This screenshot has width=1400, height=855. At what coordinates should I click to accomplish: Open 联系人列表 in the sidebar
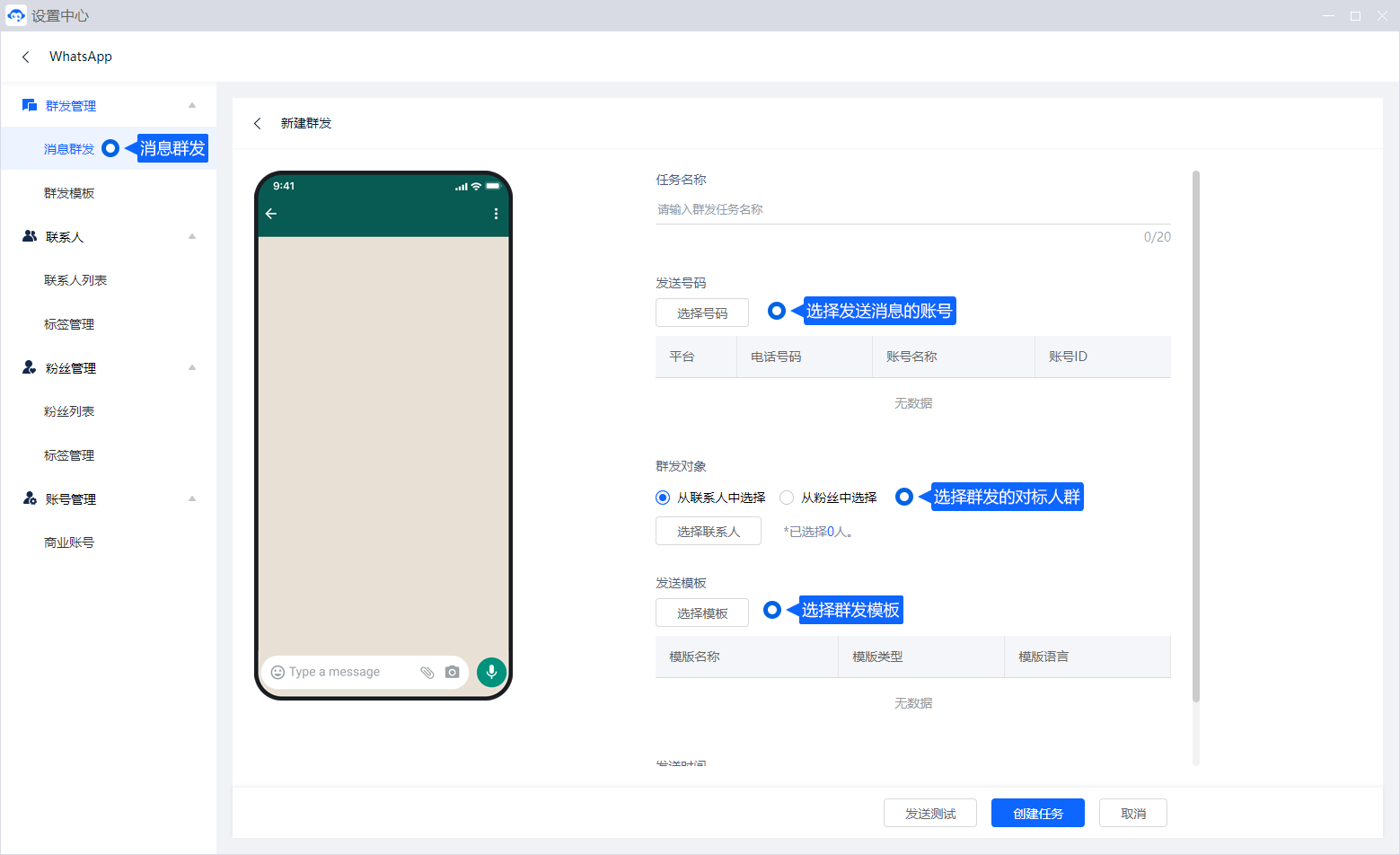coord(75,280)
